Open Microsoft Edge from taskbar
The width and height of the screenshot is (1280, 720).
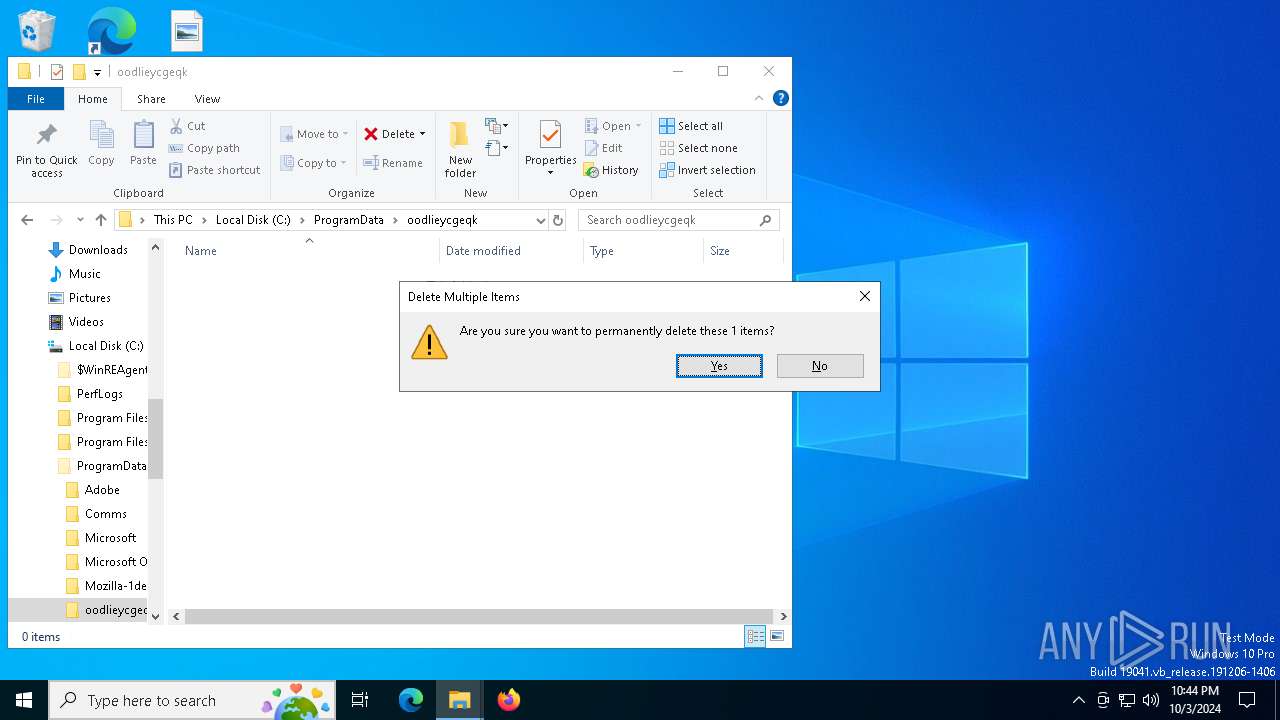(411, 700)
